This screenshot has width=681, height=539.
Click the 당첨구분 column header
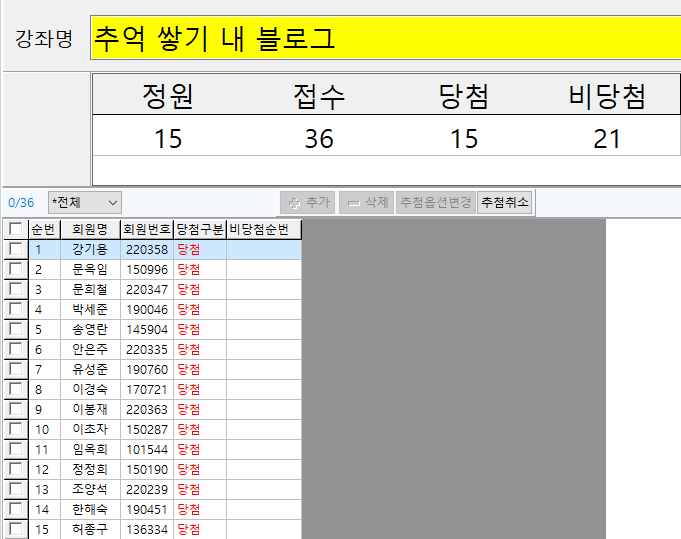coord(200,229)
